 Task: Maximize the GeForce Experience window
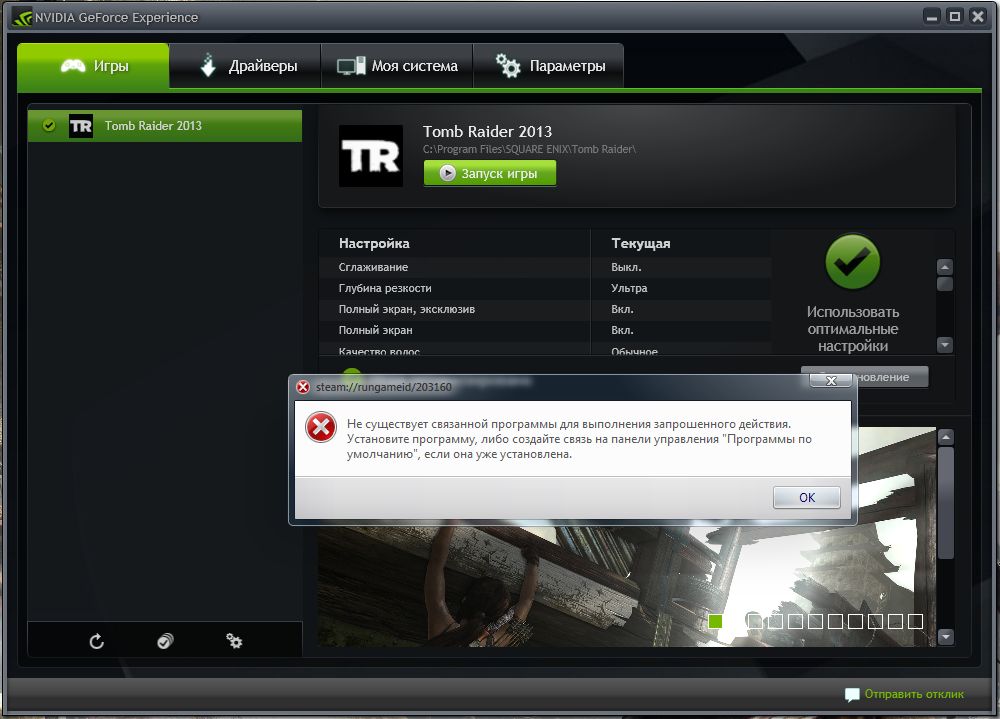pyautogui.click(x=955, y=17)
